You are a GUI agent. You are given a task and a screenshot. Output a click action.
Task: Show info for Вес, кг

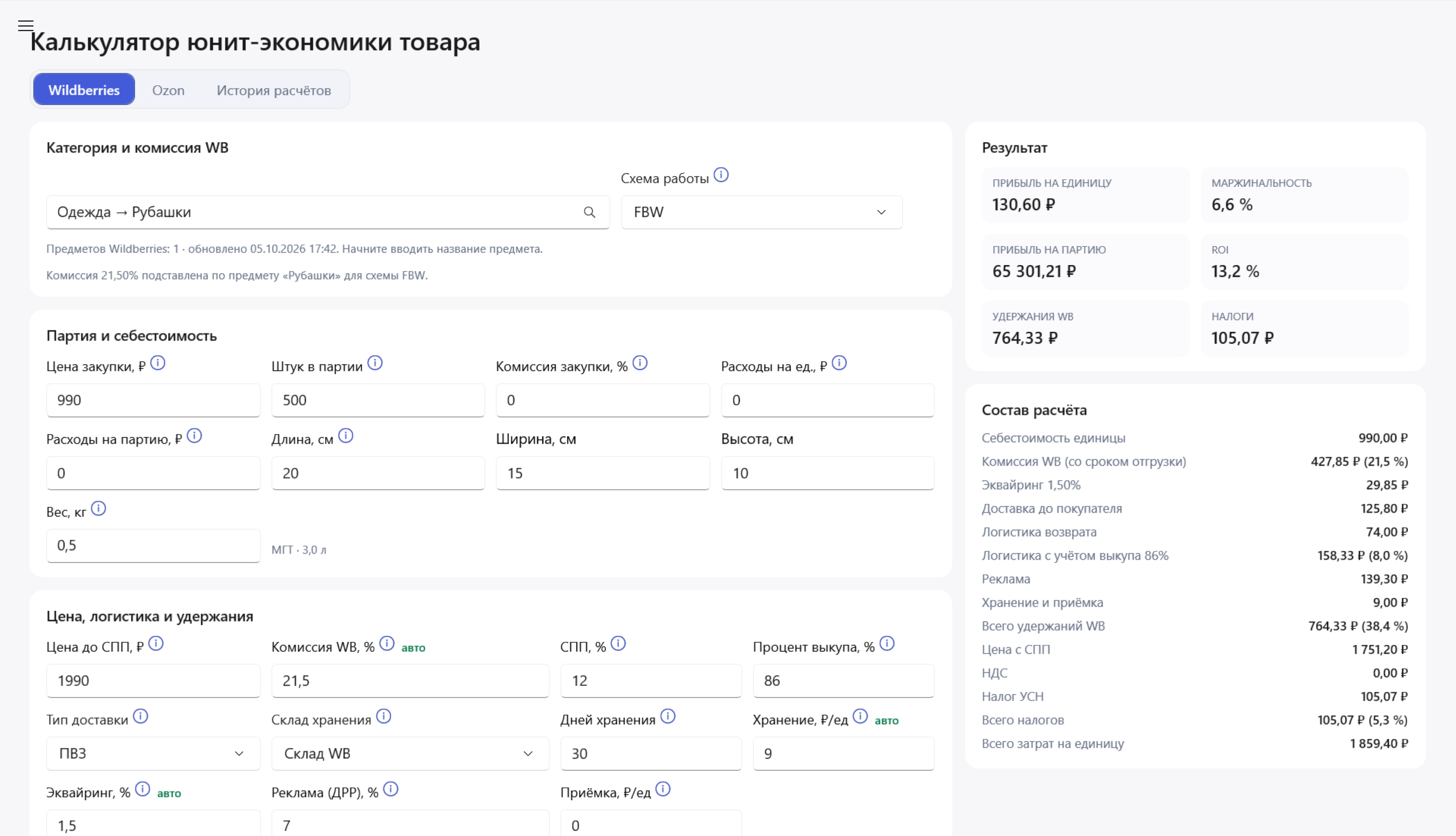pos(99,509)
